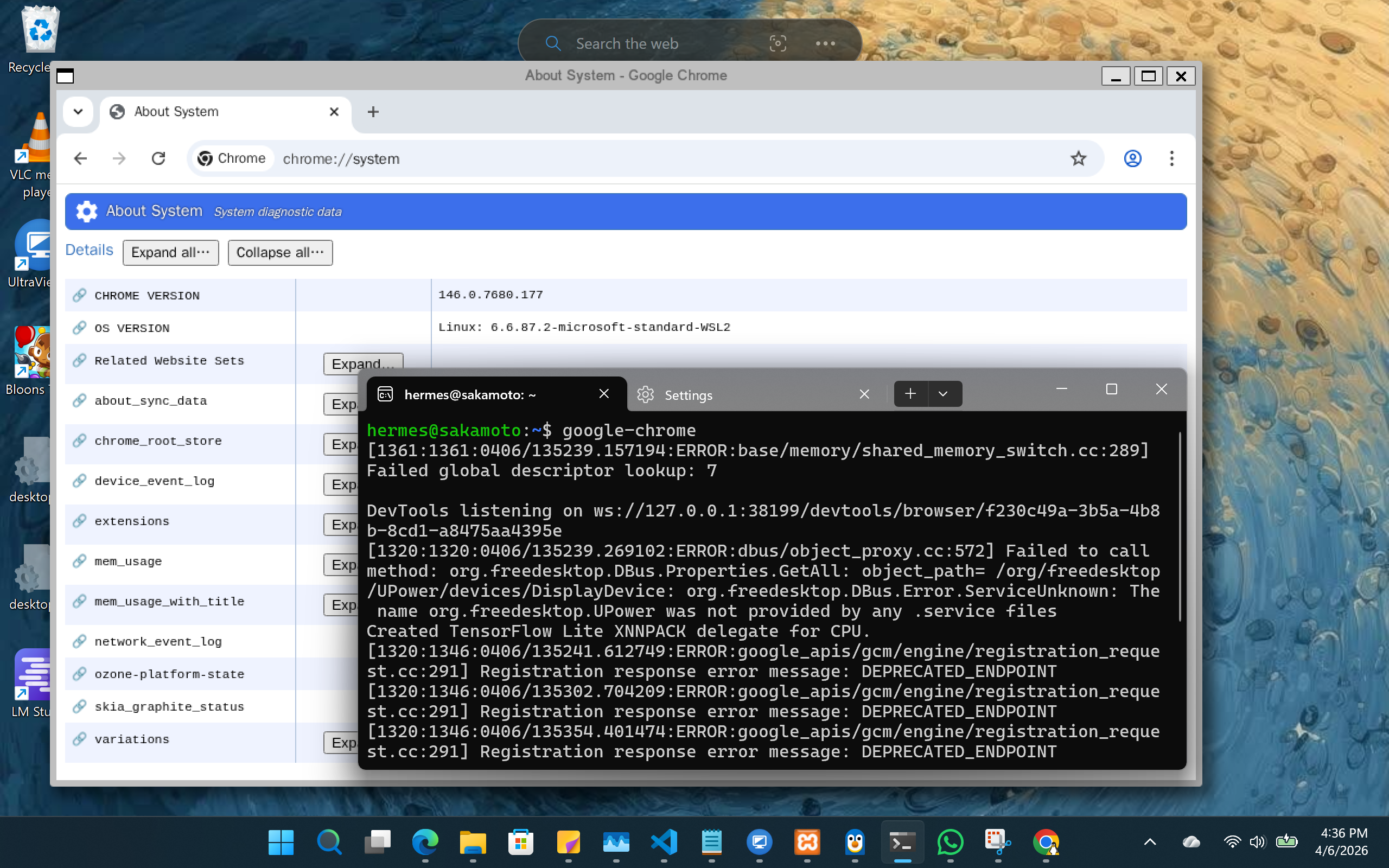Click the link icon beside ozone-platform-state
The height and width of the screenshot is (868, 1389).
pyautogui.click(x=79, y=674)
